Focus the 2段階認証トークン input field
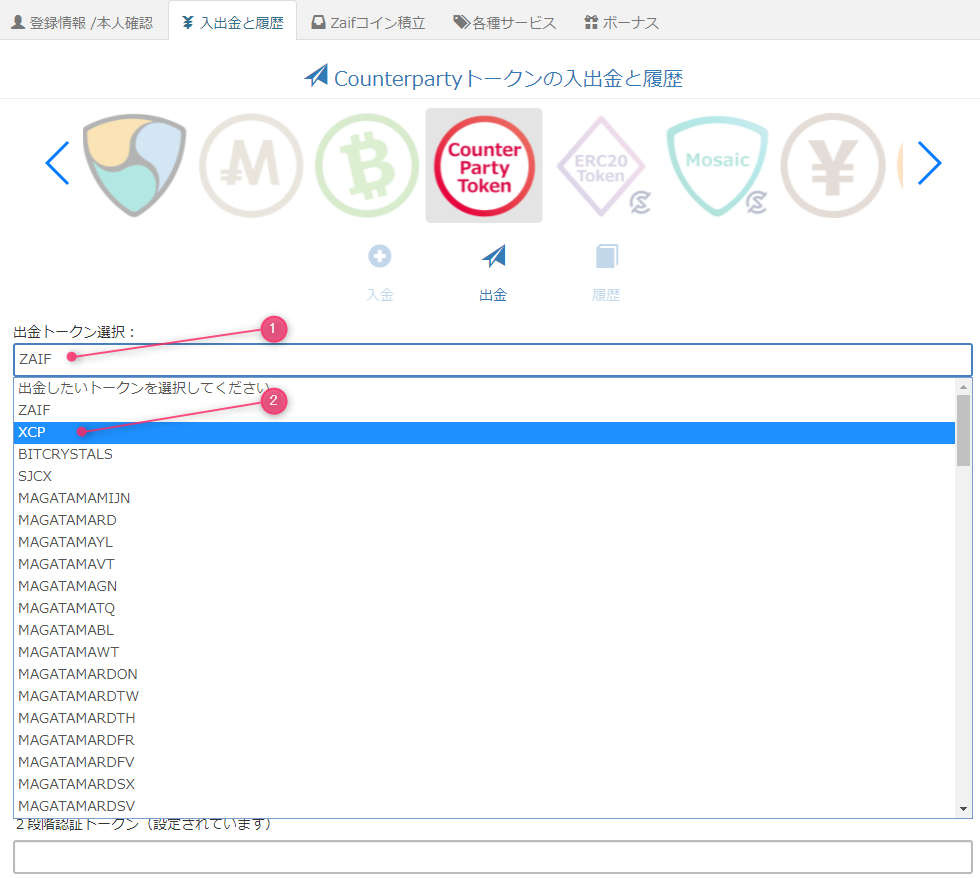 (492, 857)
